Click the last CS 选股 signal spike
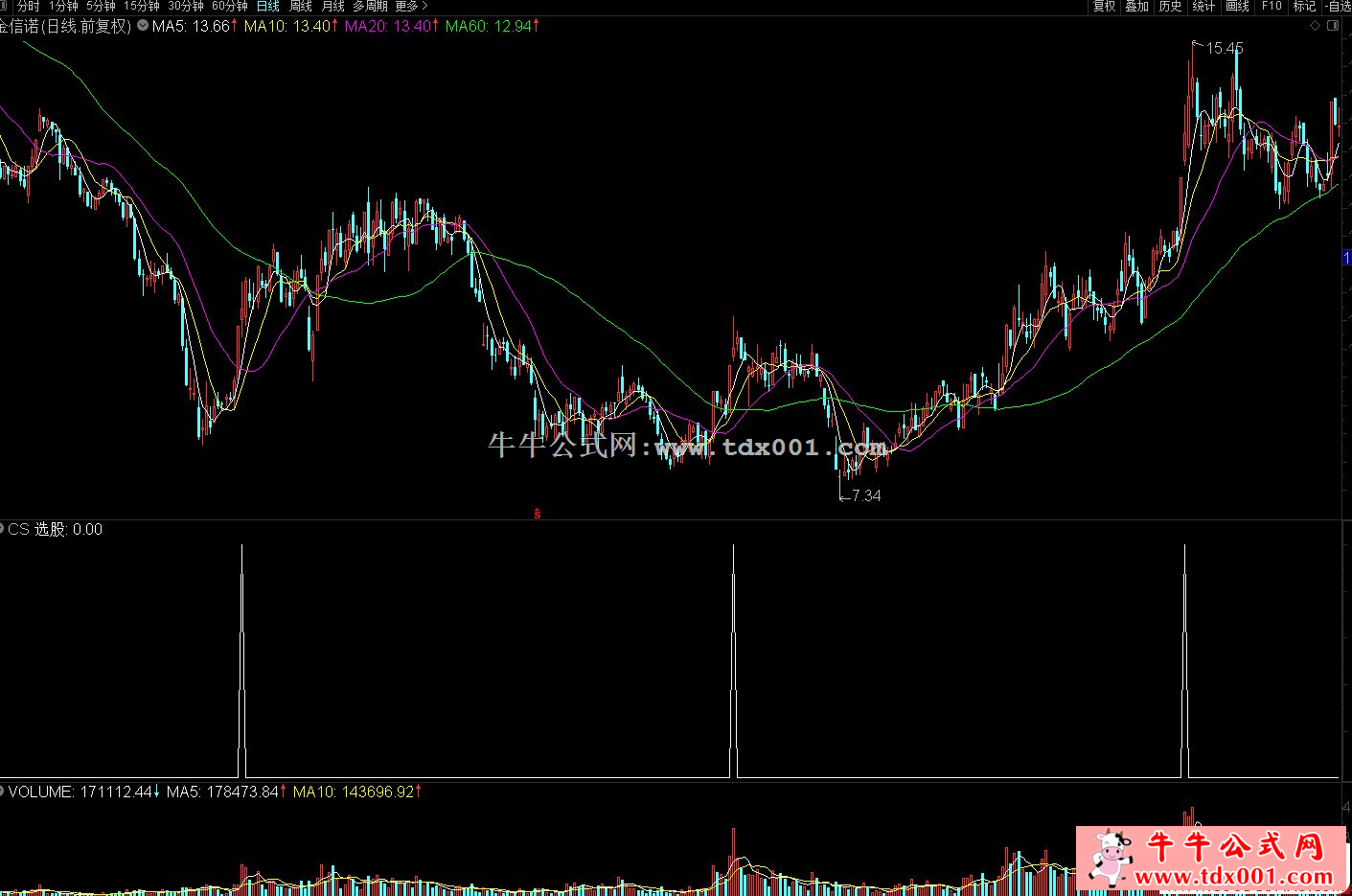Viewport: 1352px width, 896px height. click(x=1185, y=661)
